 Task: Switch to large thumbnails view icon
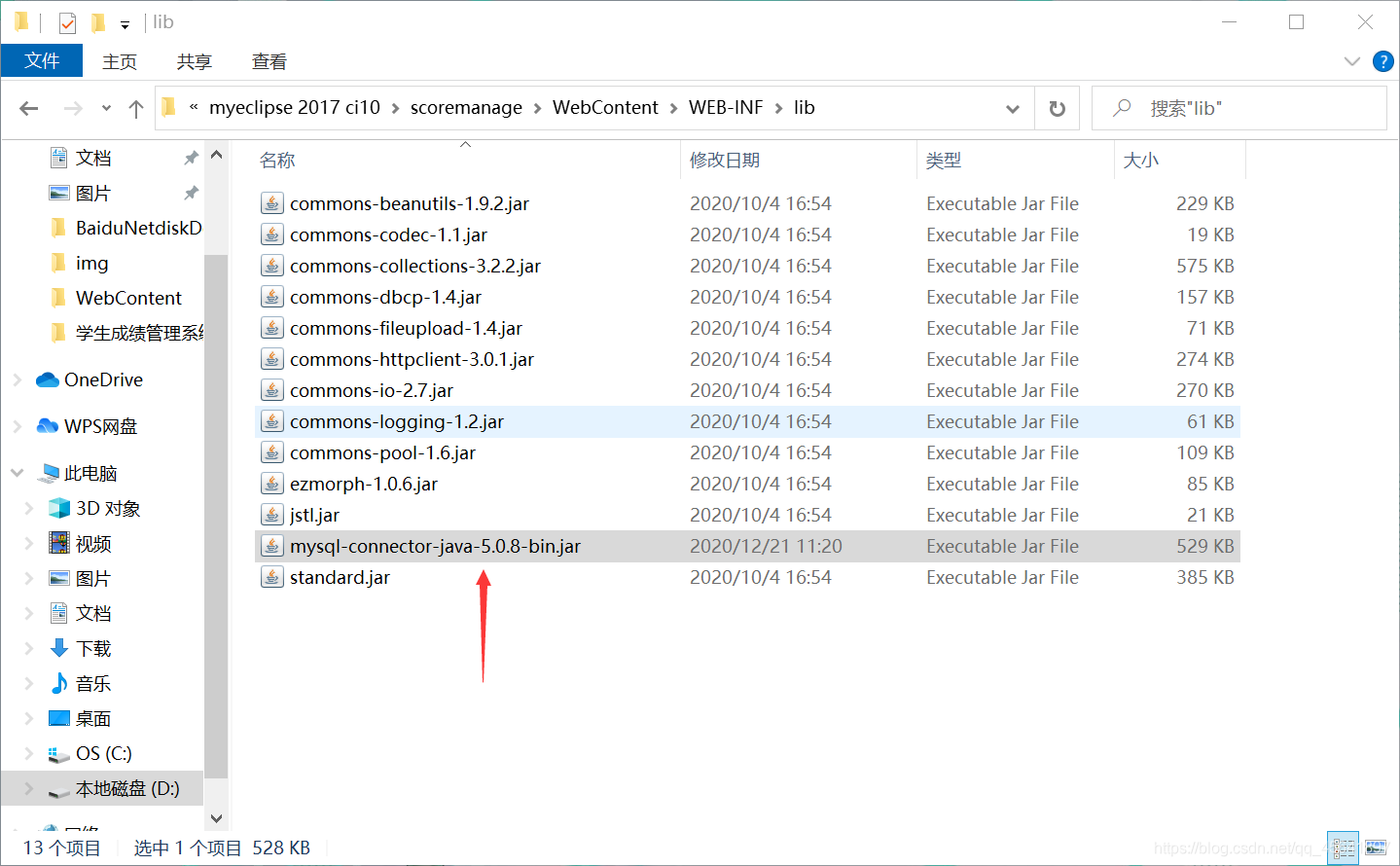1376,848
